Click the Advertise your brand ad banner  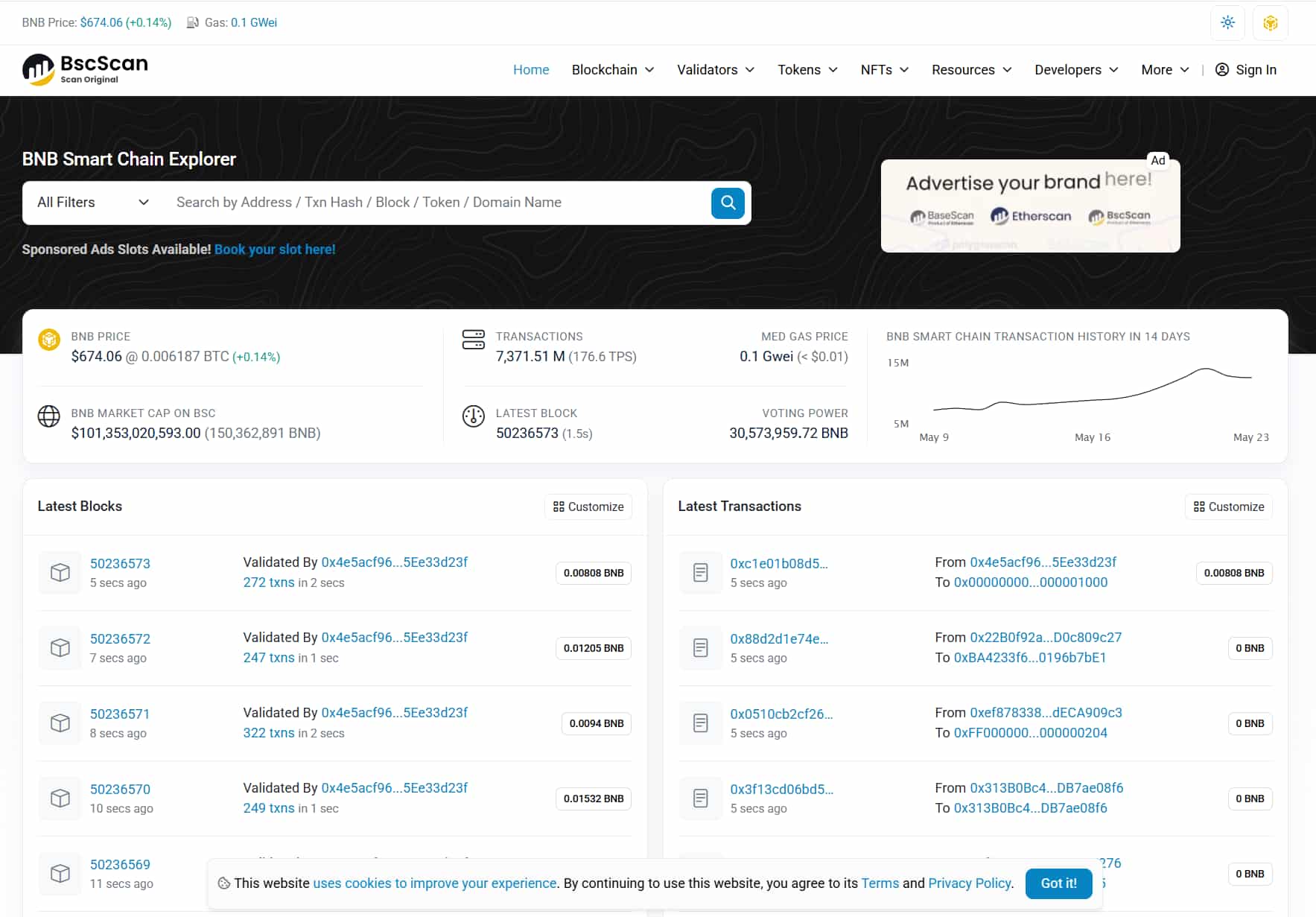[x=1029, y=206]
